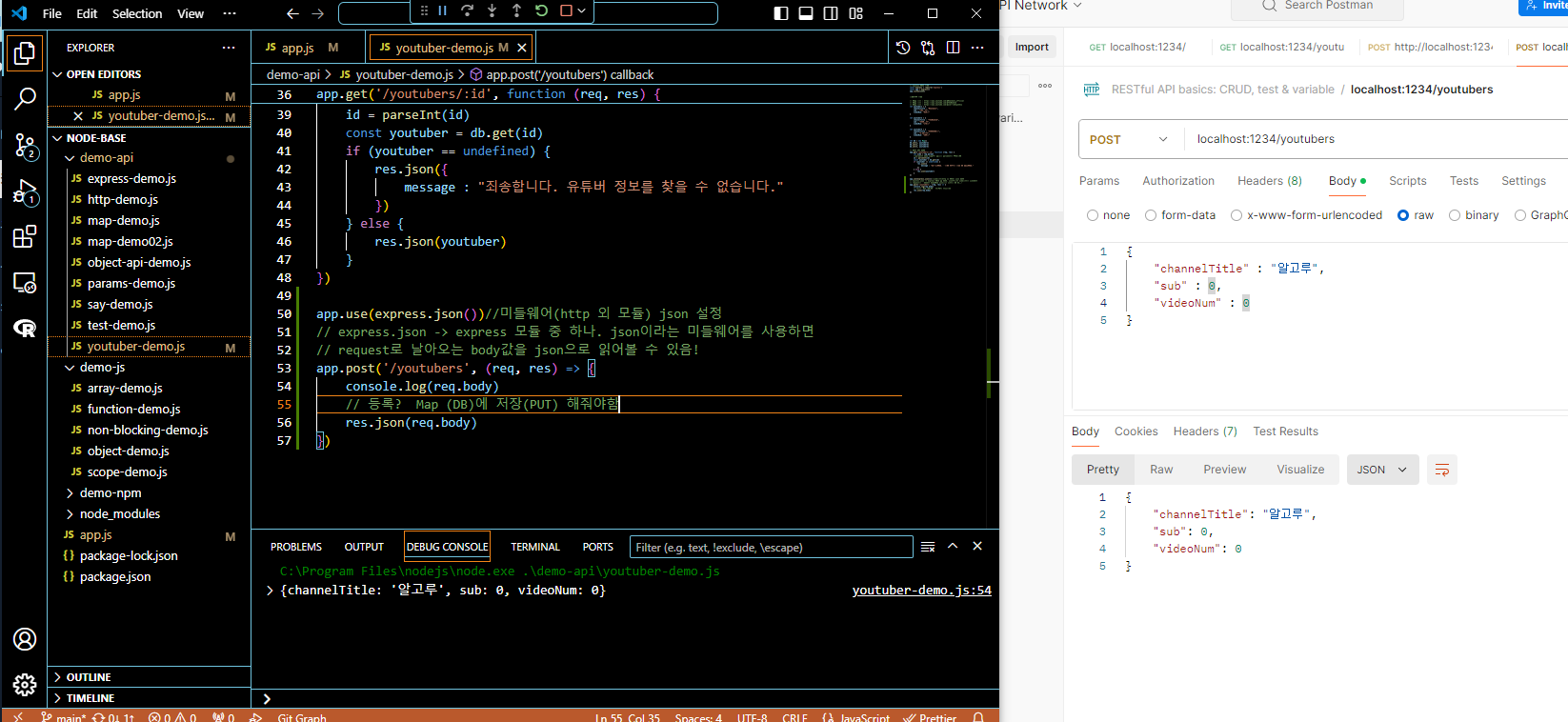Select raw body type radio
Image resolution: width=1568 pixels, height=722 pixels.
[1403, 215]
